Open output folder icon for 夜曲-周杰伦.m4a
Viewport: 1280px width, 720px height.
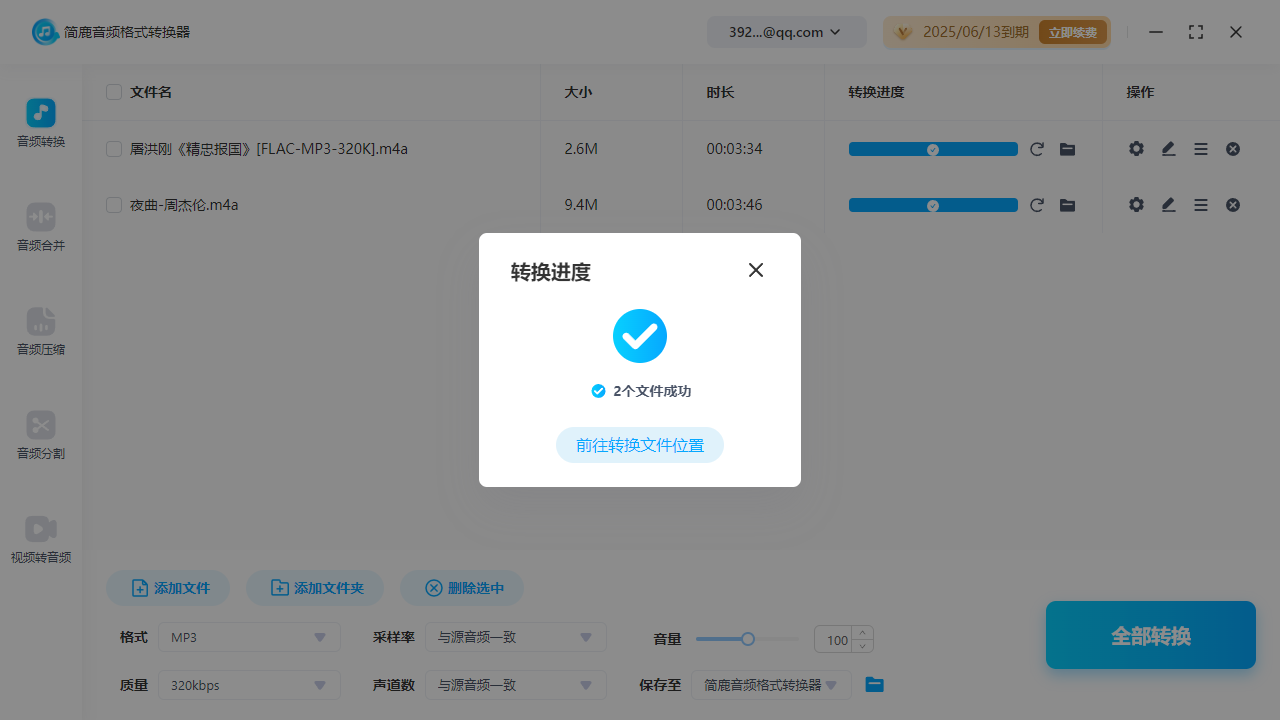[1067, 204]
